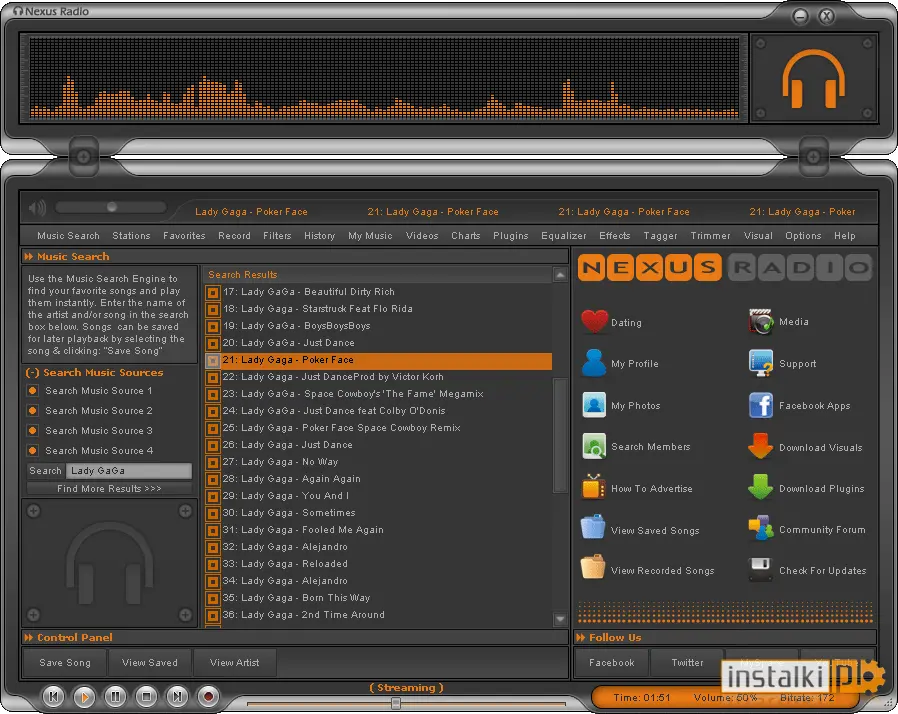The height and width of the screenshot is (714, 898).
Task: Toggle Search Music Source 2
Action: click(x=33, y=411)
